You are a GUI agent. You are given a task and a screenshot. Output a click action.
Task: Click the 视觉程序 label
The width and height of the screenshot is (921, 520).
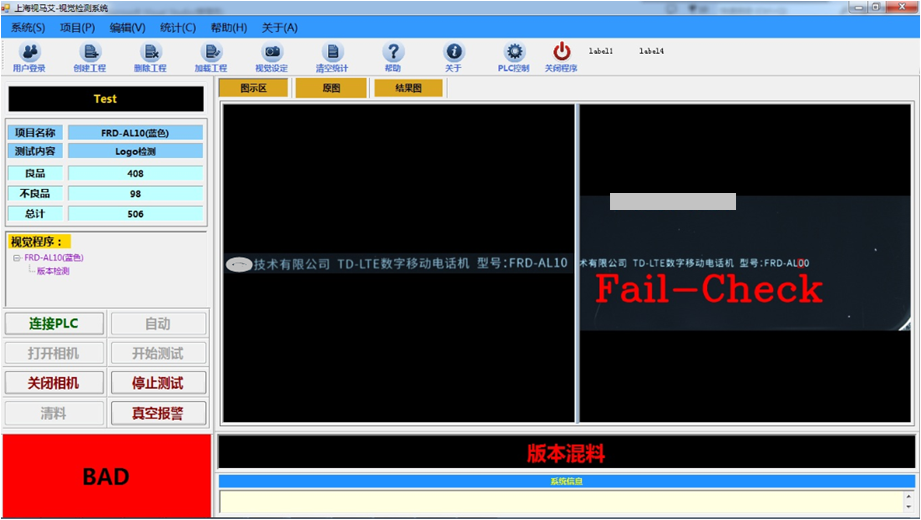coord(39,241)
